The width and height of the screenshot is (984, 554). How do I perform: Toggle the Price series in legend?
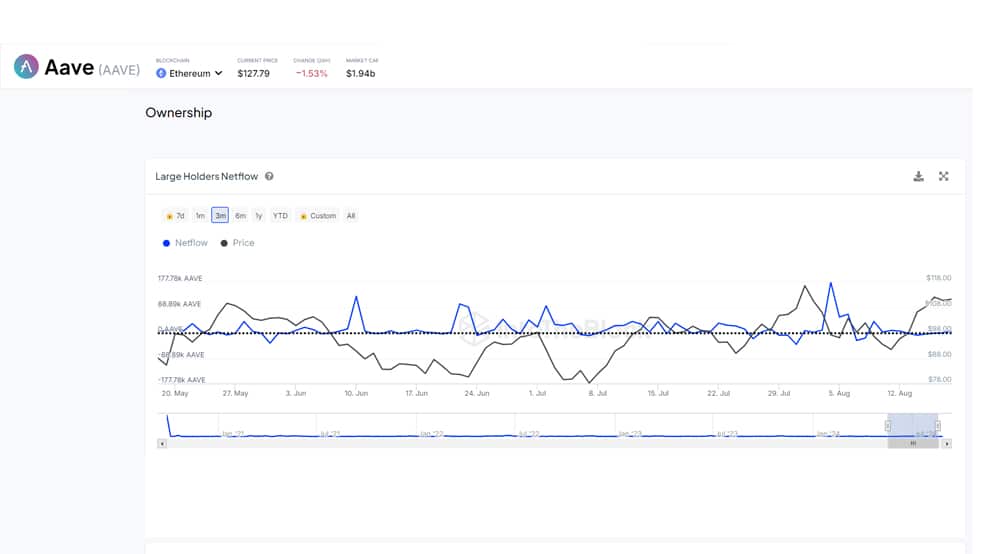pos(237,243)
